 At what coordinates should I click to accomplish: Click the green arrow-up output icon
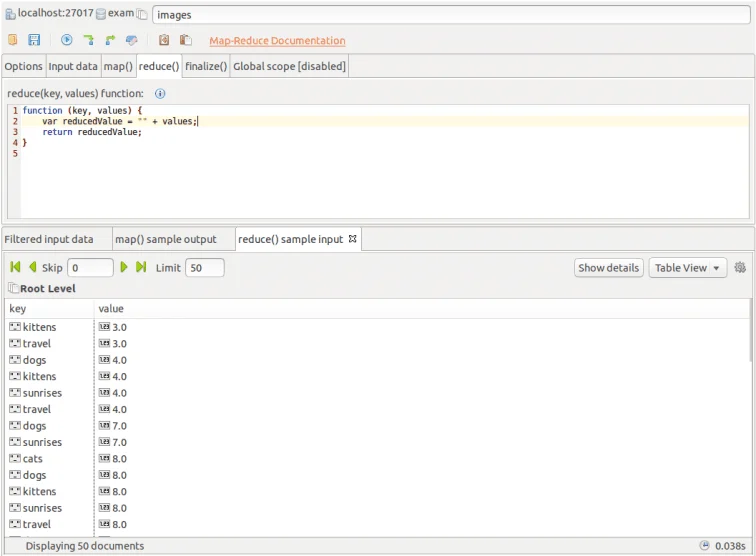coord(110,40)
